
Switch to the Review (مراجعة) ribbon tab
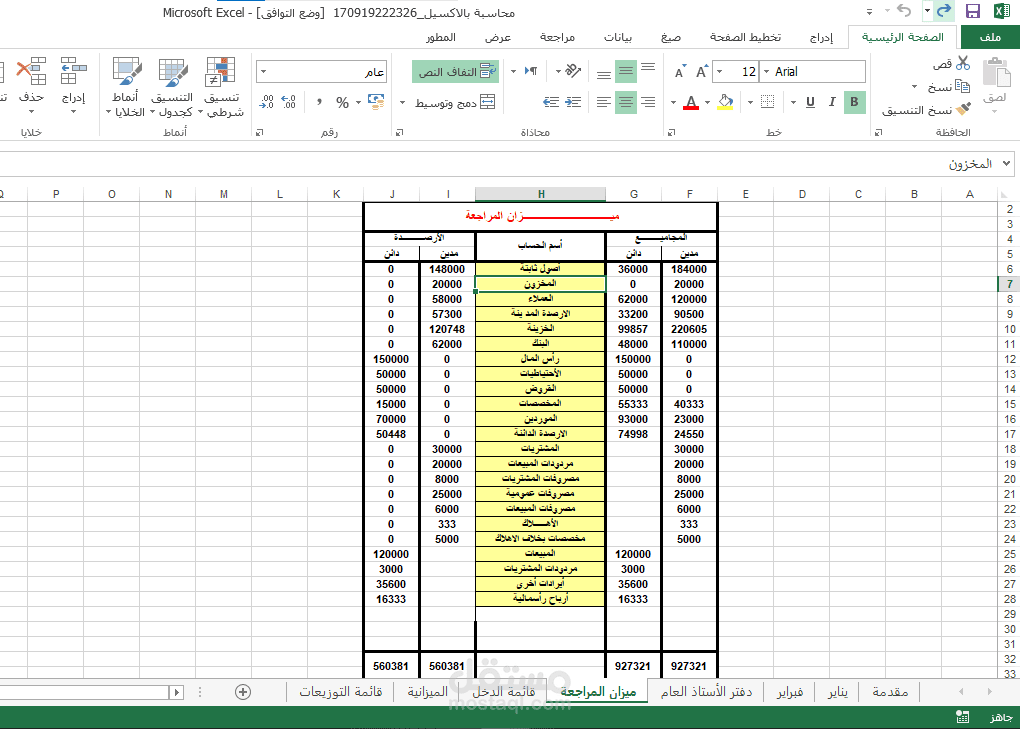pyautogui.click(x=557, y=37)
